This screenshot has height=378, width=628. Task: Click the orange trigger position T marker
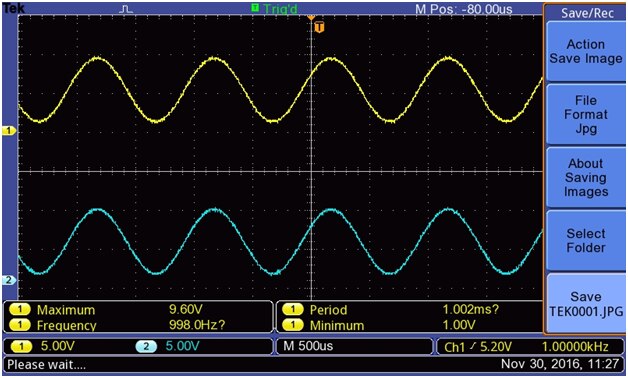click(319, 28)
